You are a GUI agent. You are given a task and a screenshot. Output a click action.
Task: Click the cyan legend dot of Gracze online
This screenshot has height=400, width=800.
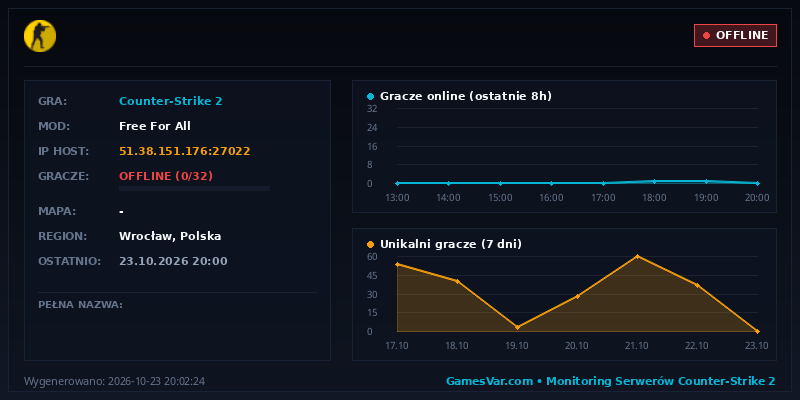pos(370,96)
